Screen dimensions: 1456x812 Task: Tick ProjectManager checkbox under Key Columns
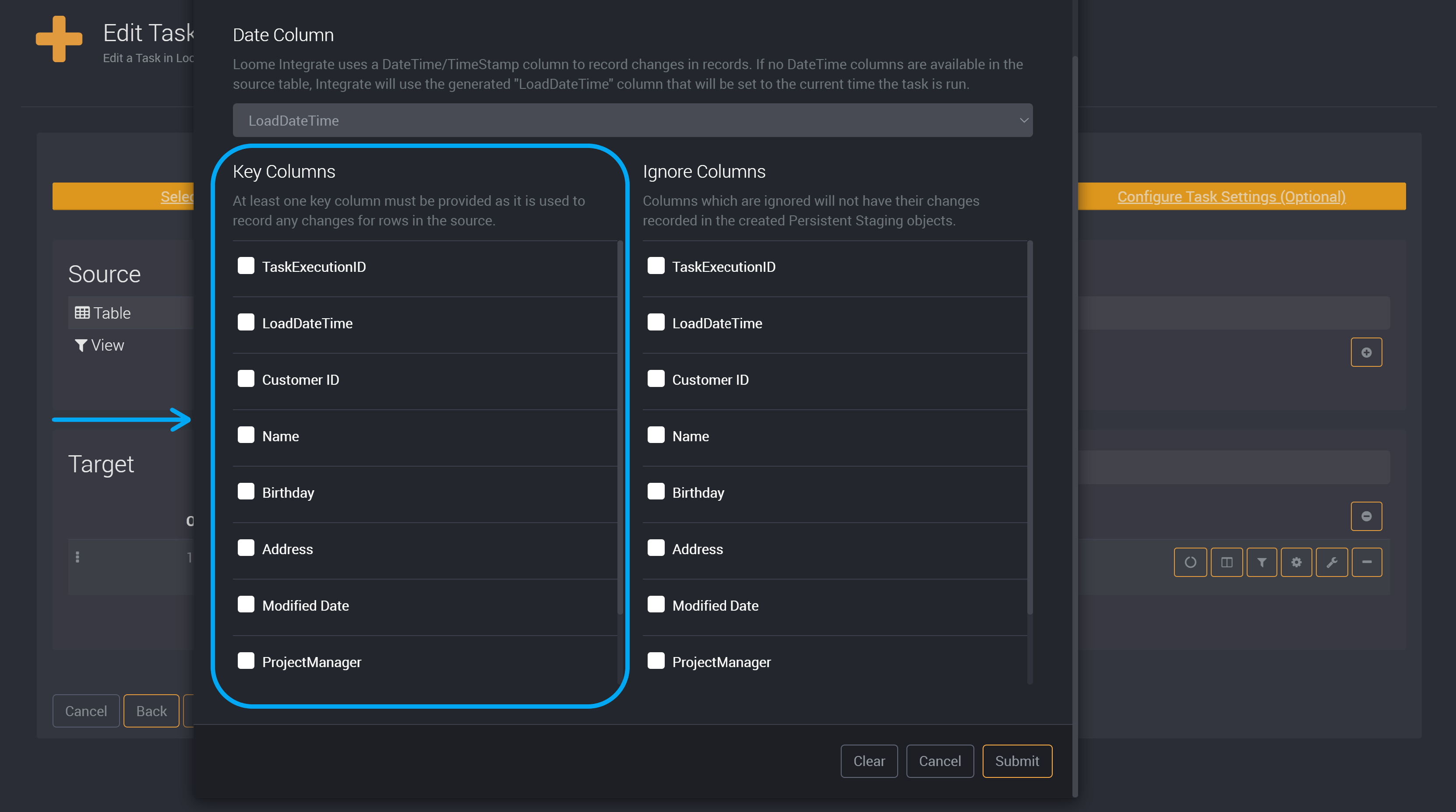tap(246, 661)
